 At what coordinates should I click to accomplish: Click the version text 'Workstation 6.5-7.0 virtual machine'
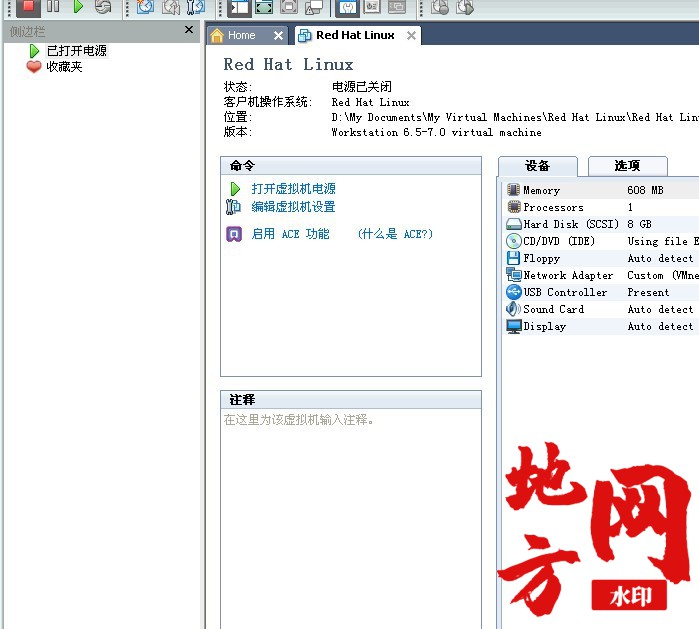[436, 132]
